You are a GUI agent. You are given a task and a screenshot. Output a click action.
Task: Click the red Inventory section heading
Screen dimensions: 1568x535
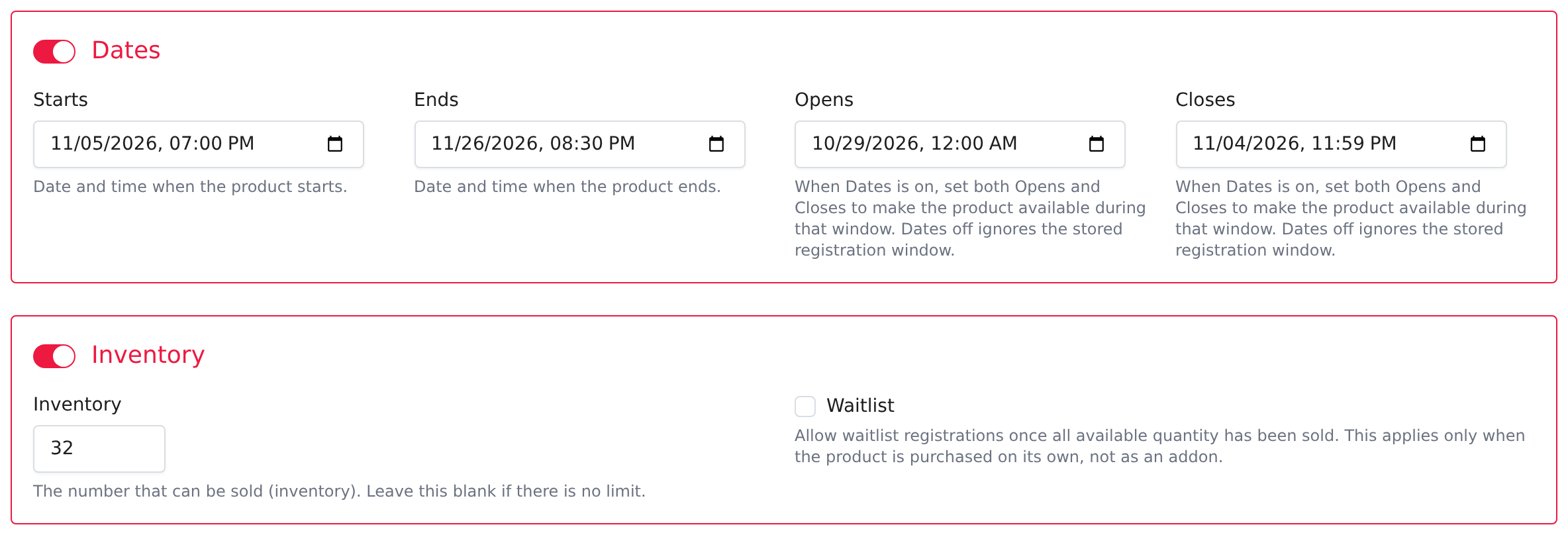pos(148,355)
